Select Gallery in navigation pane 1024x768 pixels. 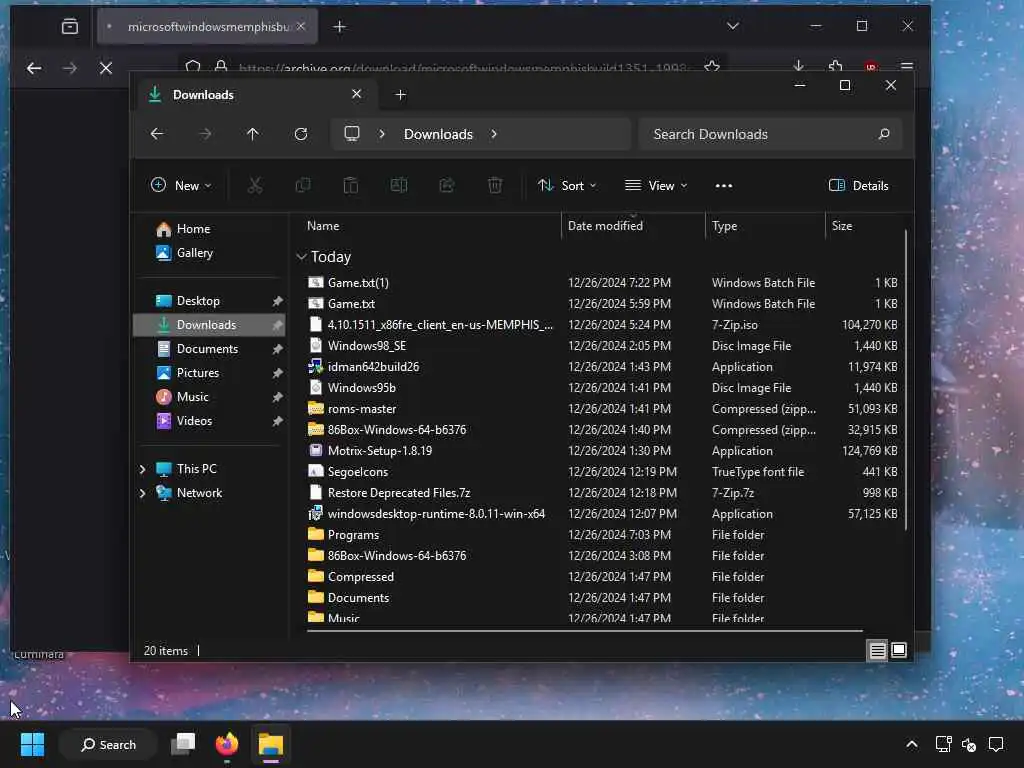(x=195, y=253)
